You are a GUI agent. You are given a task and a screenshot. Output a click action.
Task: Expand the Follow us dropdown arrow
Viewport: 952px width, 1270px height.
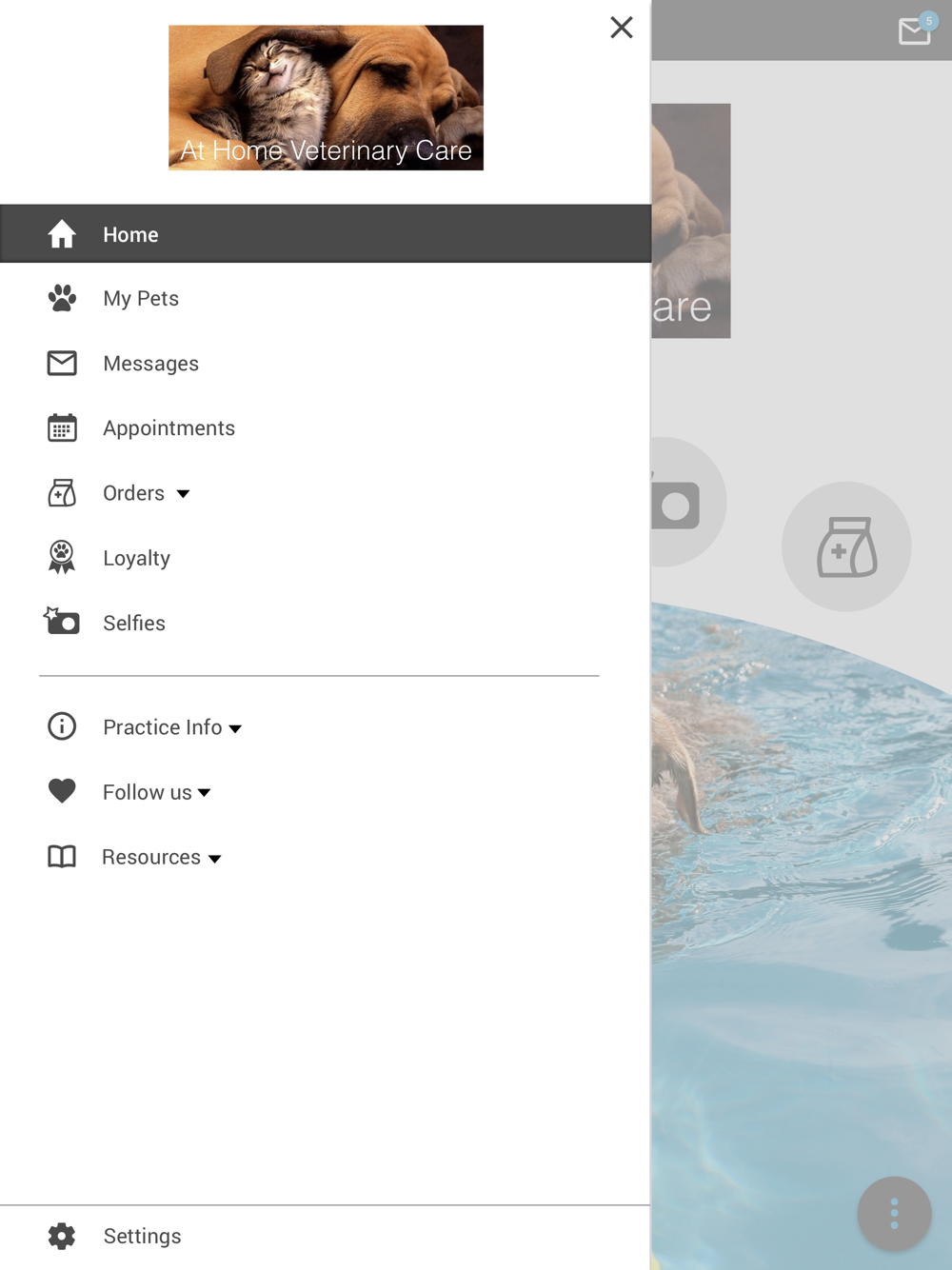coord(204,793)
